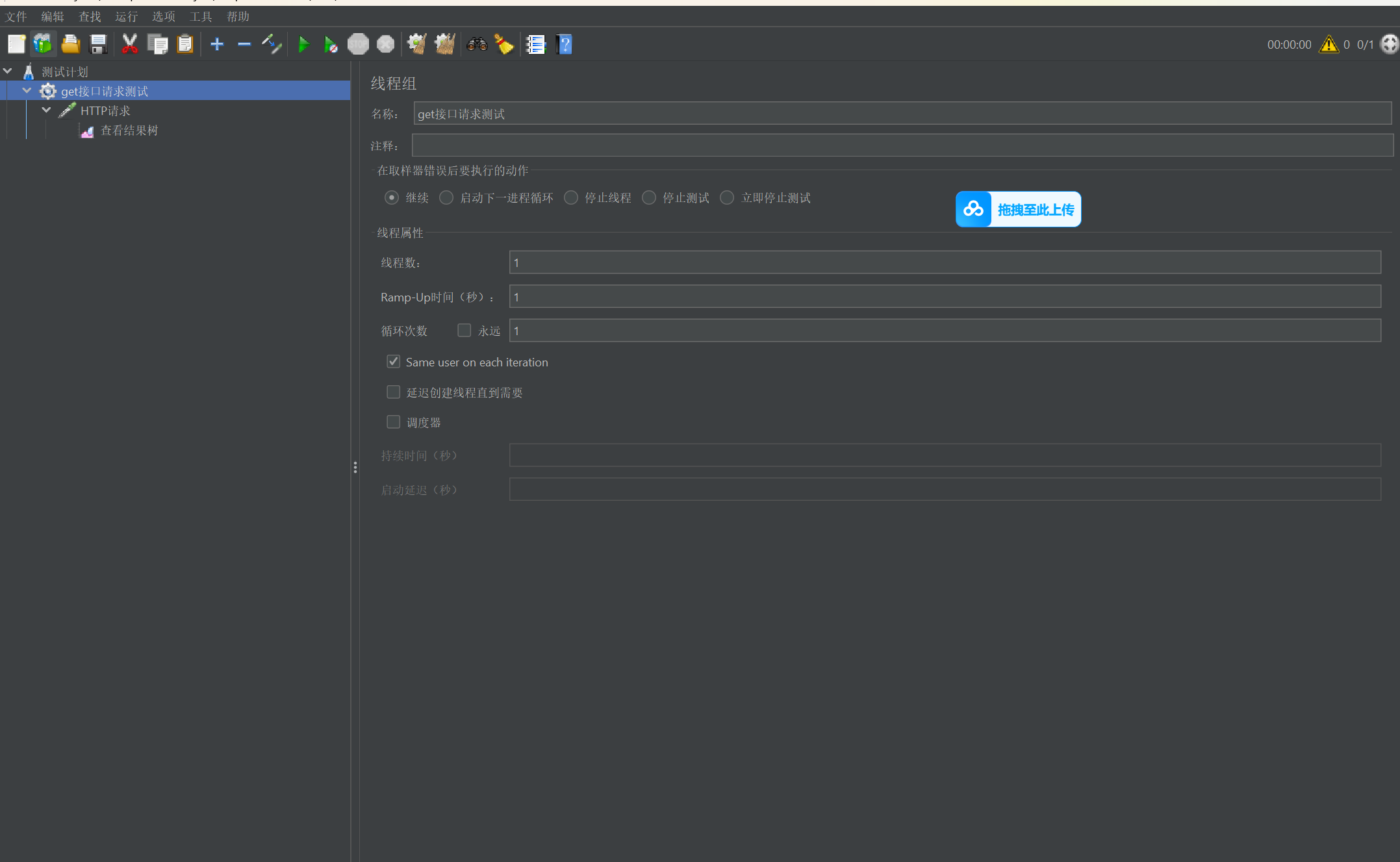Image resolution: width=1400 pixels, height=862 pixels.
Task: Click Start no pauses icon
Action: 331,45
